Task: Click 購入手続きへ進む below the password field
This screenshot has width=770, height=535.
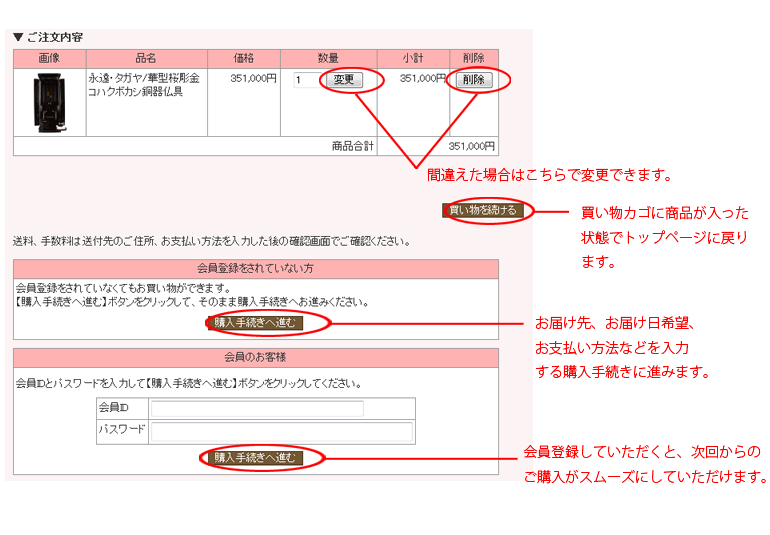Action: (x=255, y=458)
